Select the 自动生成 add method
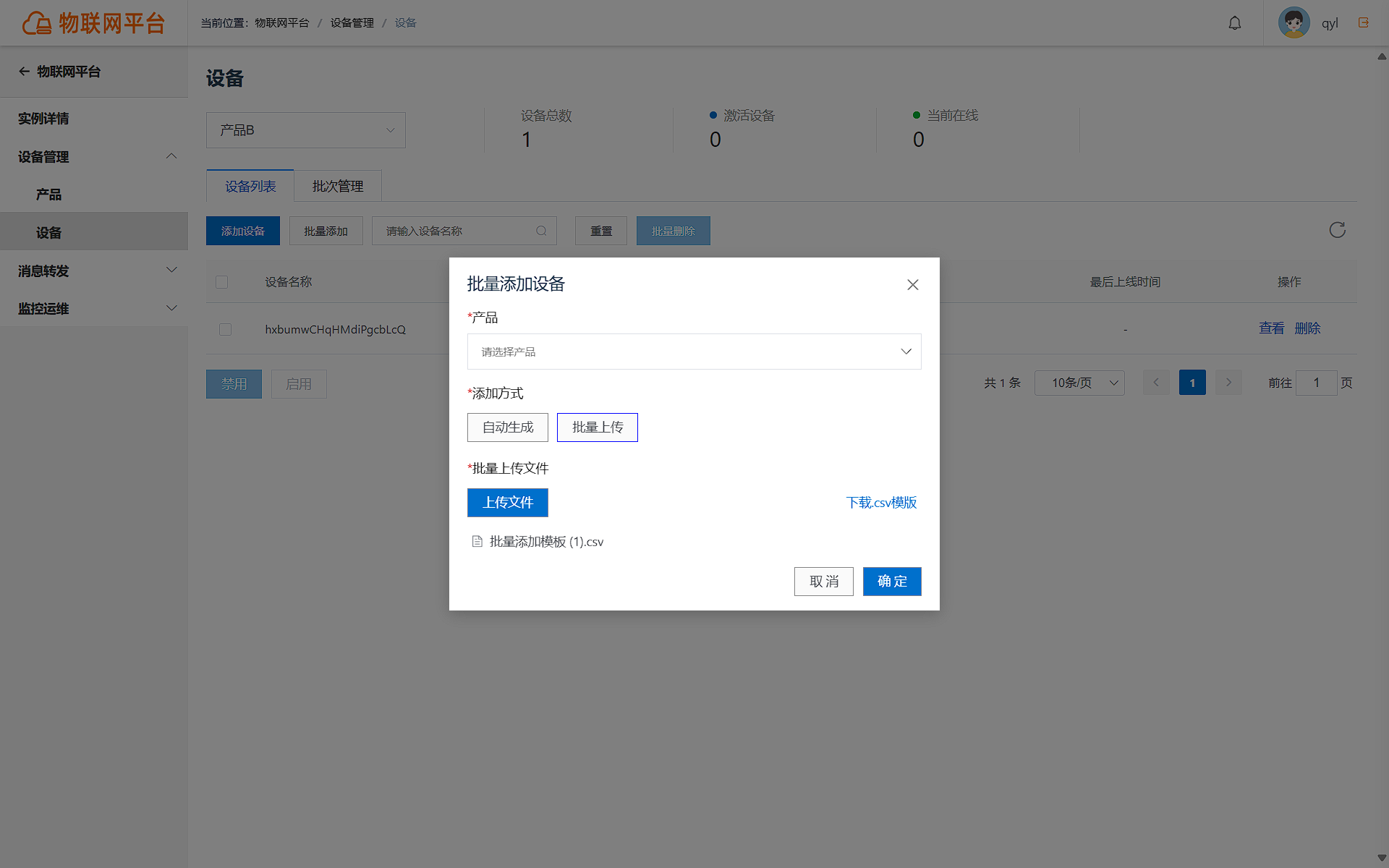1389x868 pixels. (x=508, y=427)
